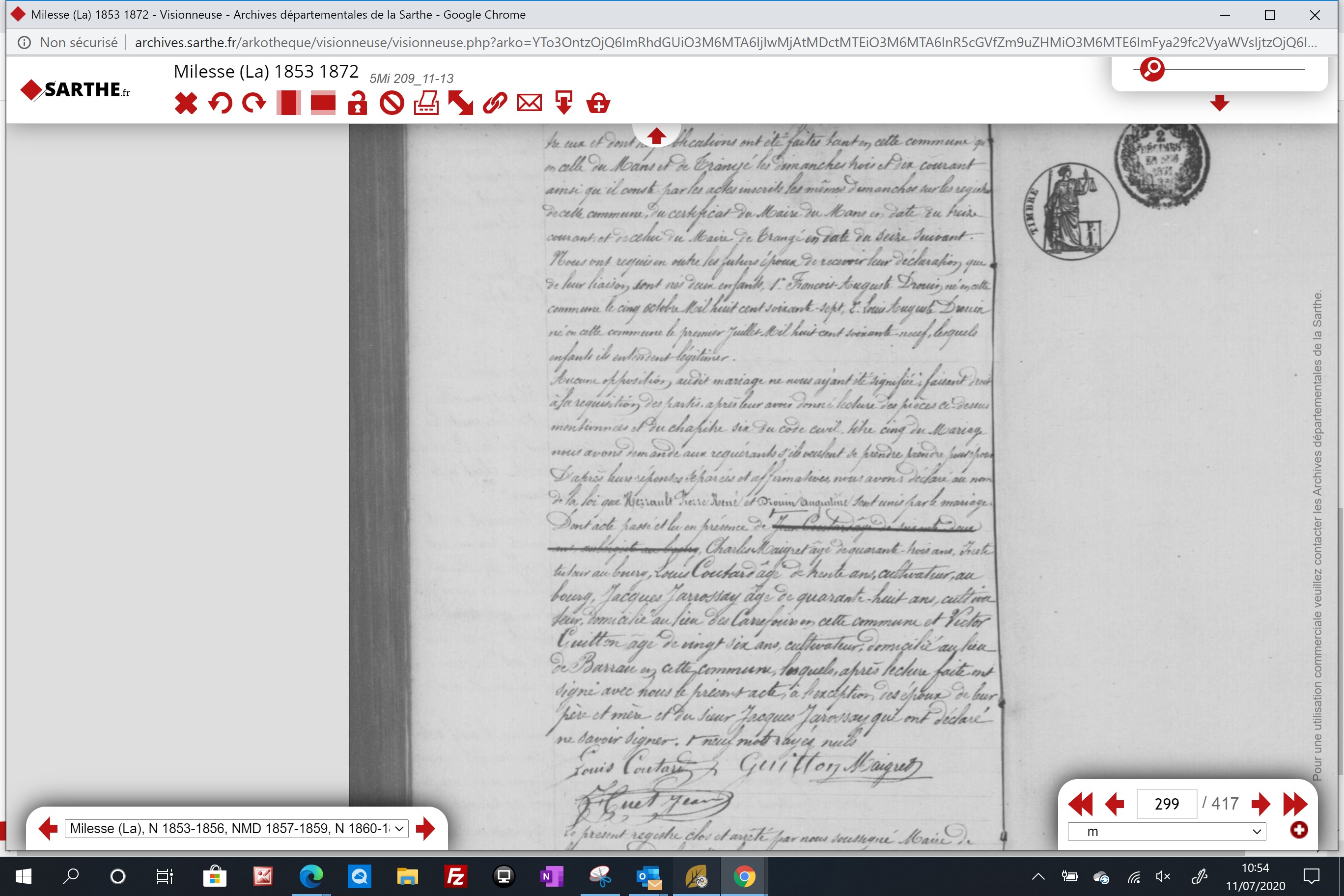The height and width of the screenshot is (896, 1344).
Task: Click the zoom slider magnifier handle
Action: coord(1152,69)
